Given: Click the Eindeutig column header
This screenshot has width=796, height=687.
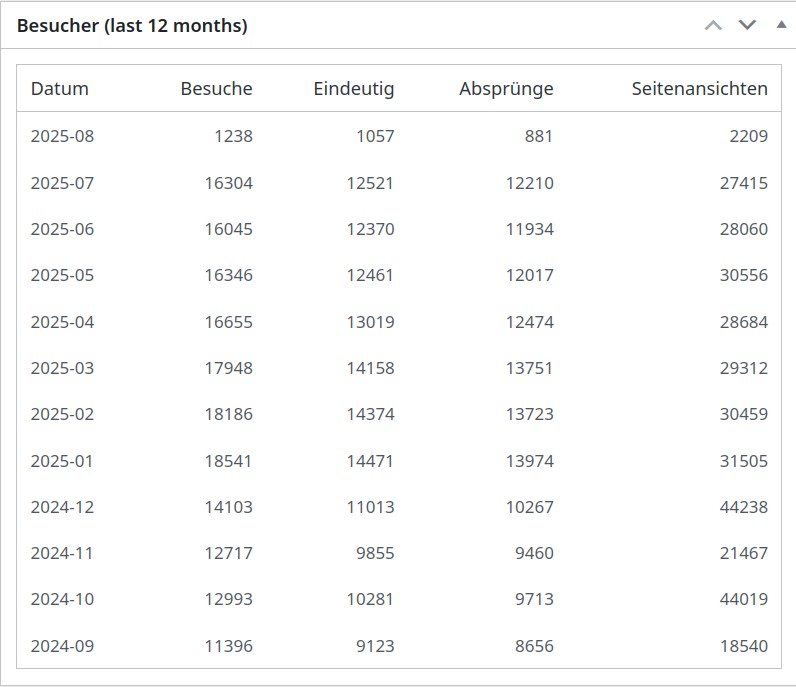Looking at the screenshot, I should pos(354,89).
